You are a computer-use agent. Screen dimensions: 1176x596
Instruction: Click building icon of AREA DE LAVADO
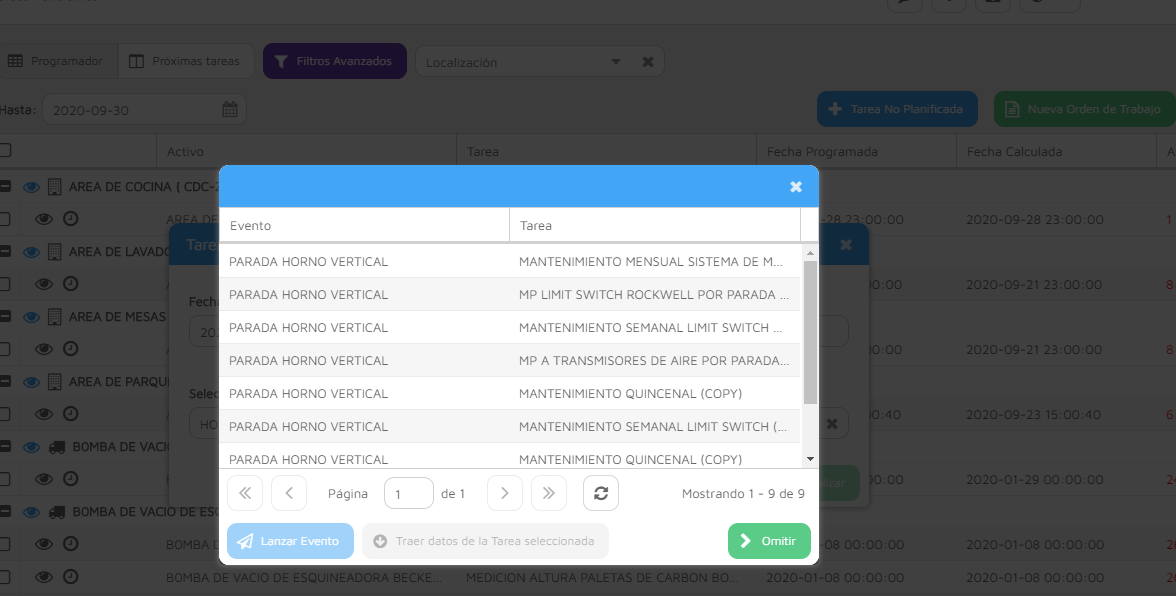54,252
